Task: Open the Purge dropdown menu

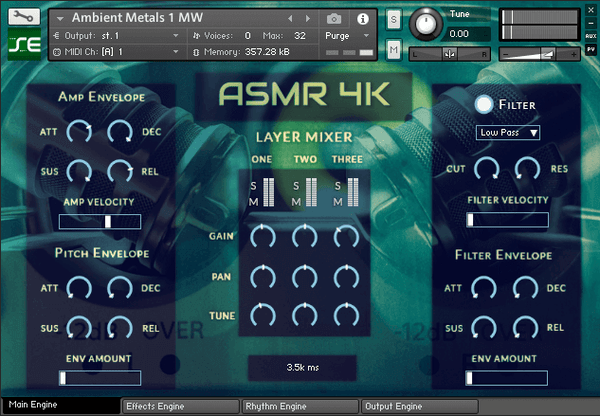Action: coord(346,35)
